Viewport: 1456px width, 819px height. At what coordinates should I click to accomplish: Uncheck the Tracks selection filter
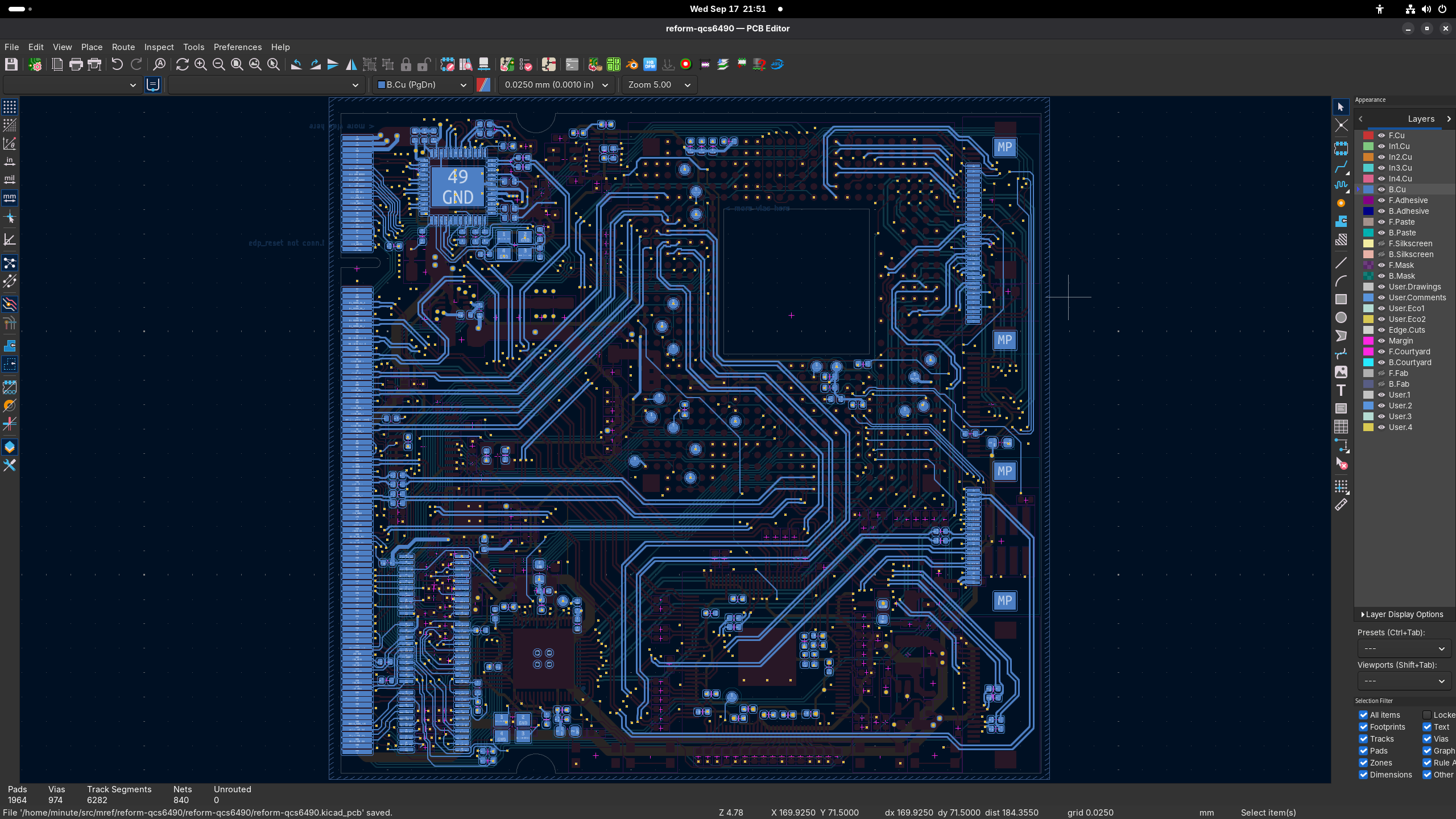(1363, 739)
